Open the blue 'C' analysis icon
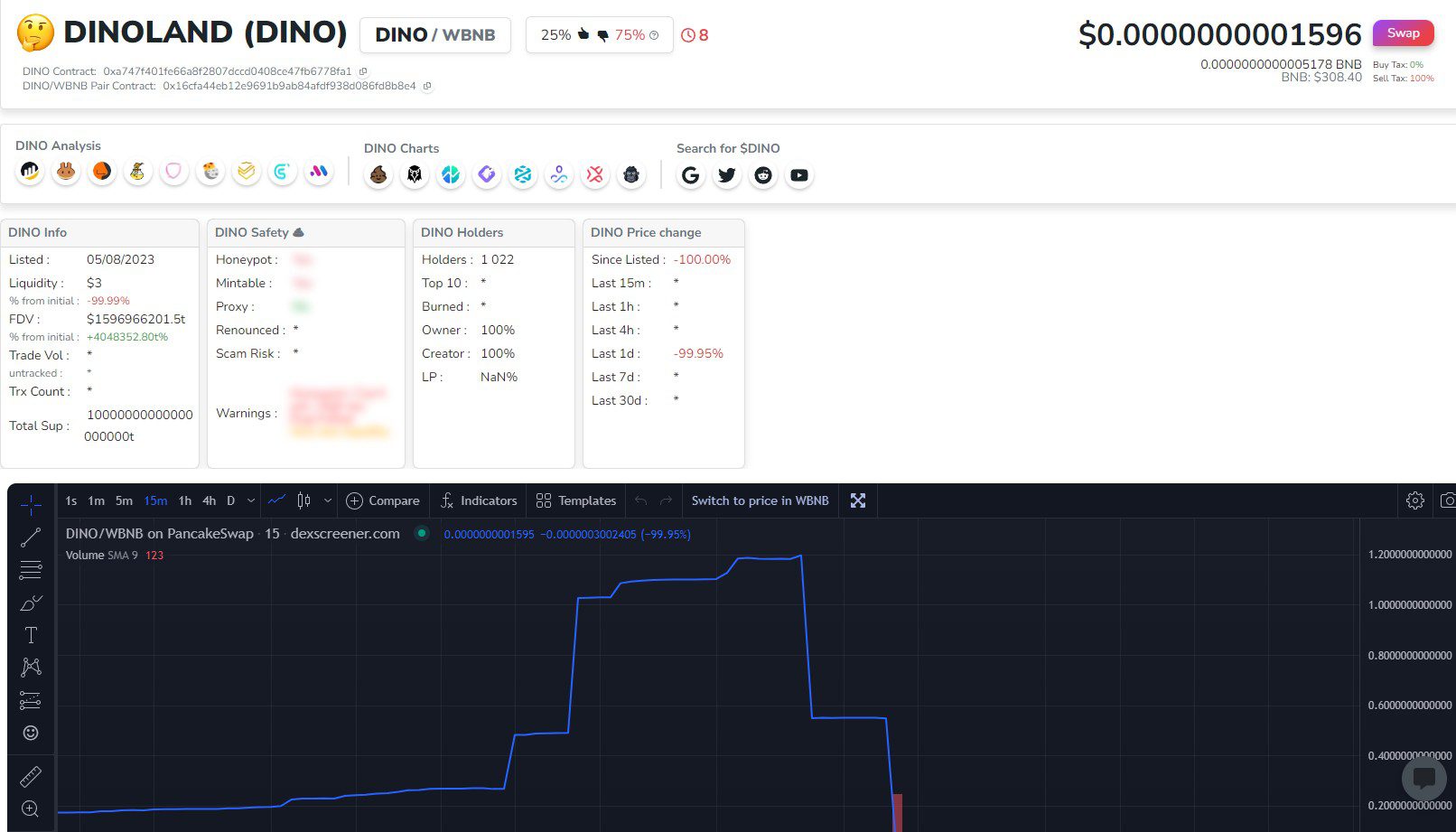1456x832 pixels. 282,172
